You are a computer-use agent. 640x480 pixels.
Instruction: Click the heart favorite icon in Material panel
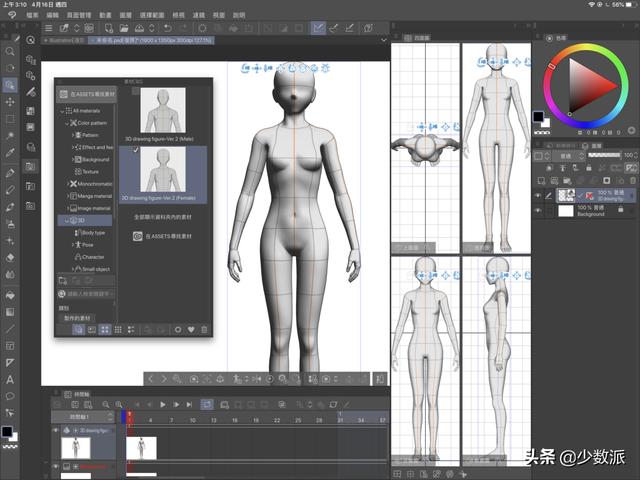click(x=191, y=329)
